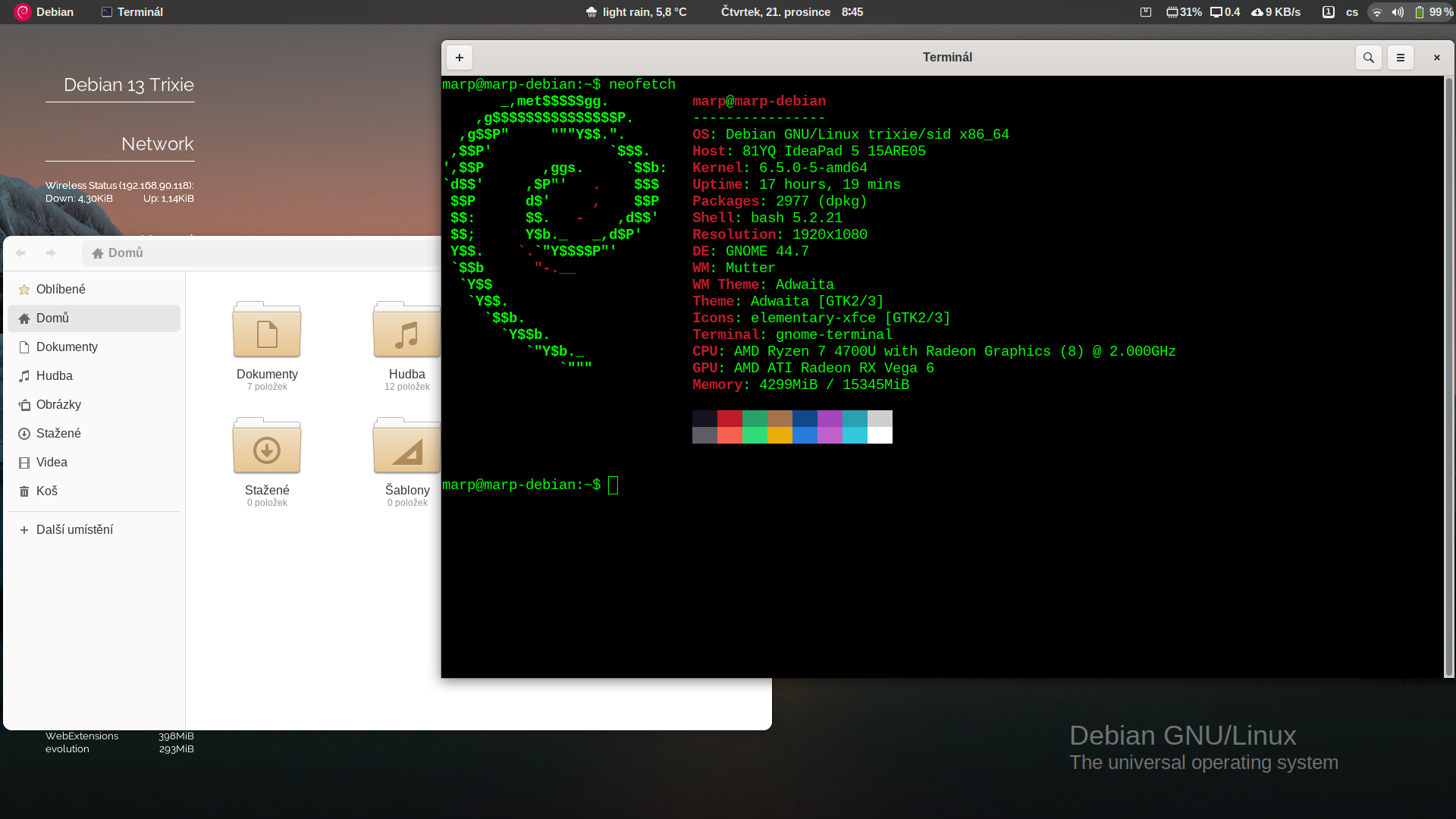Open the date and time calendar menu

coord(792,12)
